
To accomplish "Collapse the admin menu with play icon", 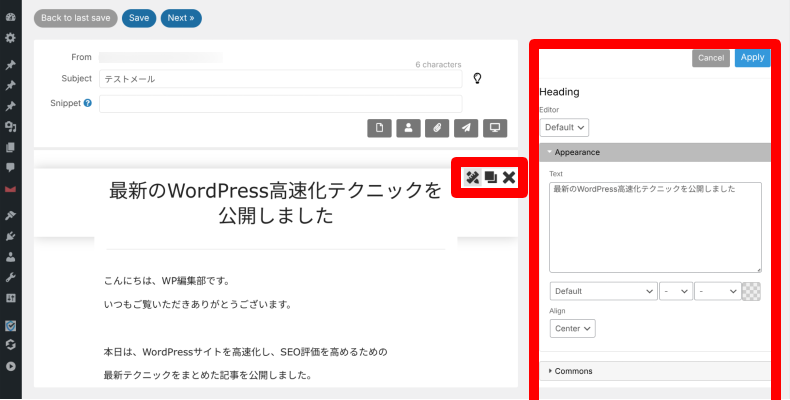I will pyautogui.click(x=11, y=366).
